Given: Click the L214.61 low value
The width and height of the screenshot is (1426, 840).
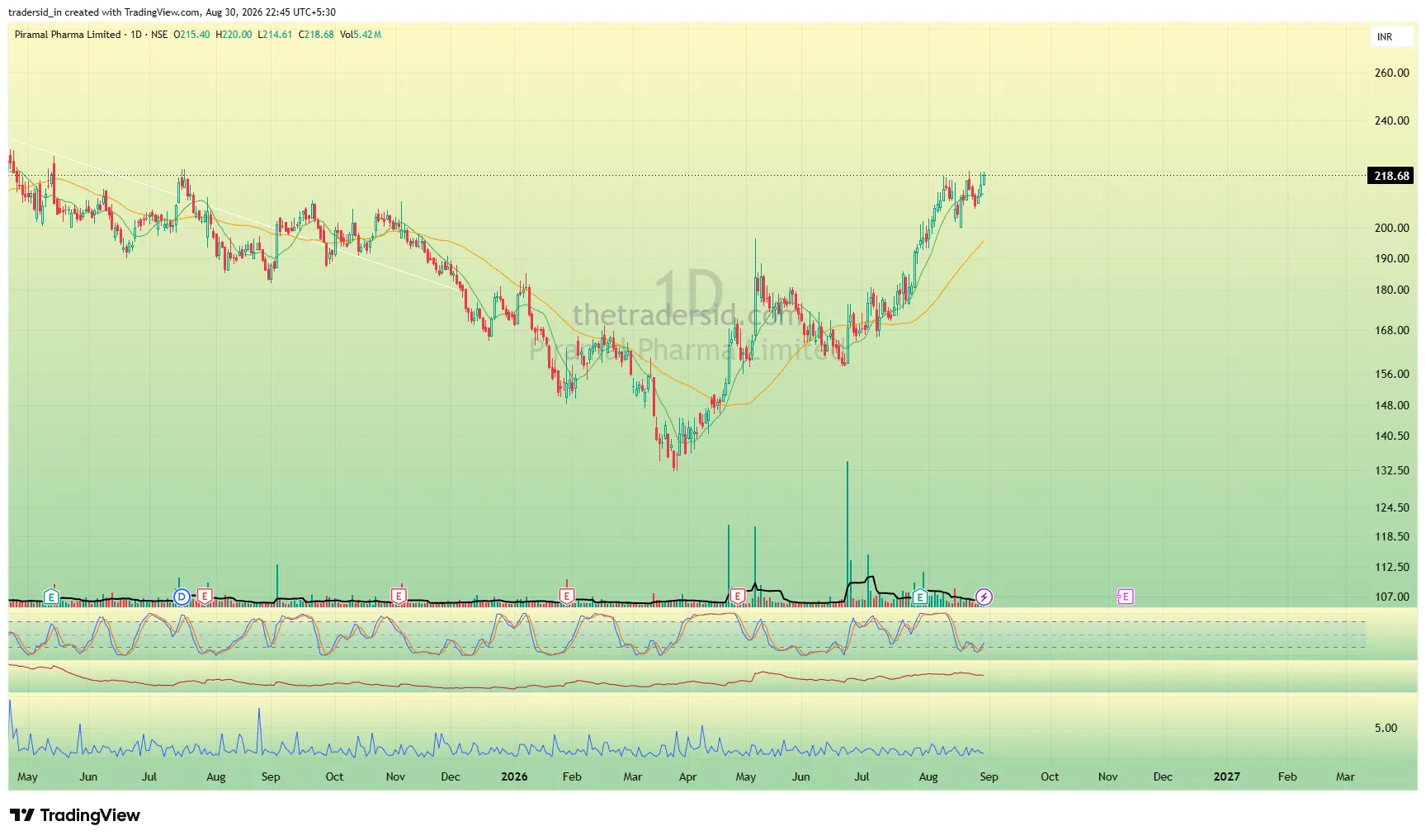Looking at the screenshot, I should [x=275, y=35].
